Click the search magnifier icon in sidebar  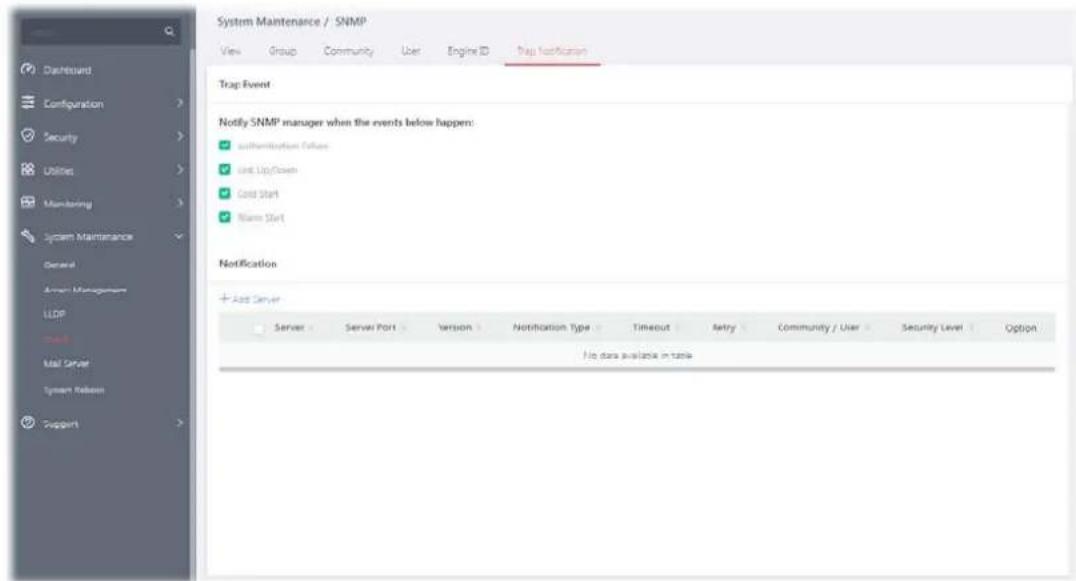coord(169,32)
